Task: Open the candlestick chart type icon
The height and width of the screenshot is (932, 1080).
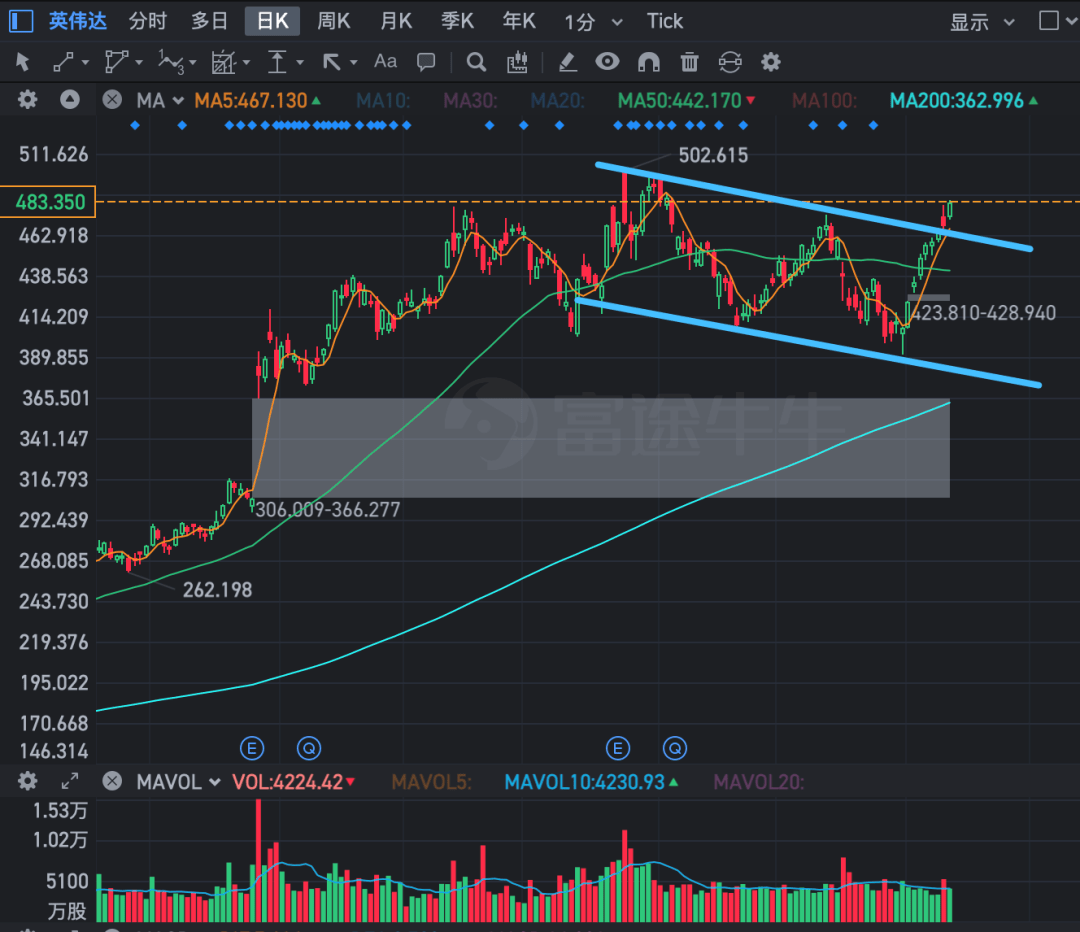Action: 517,62
